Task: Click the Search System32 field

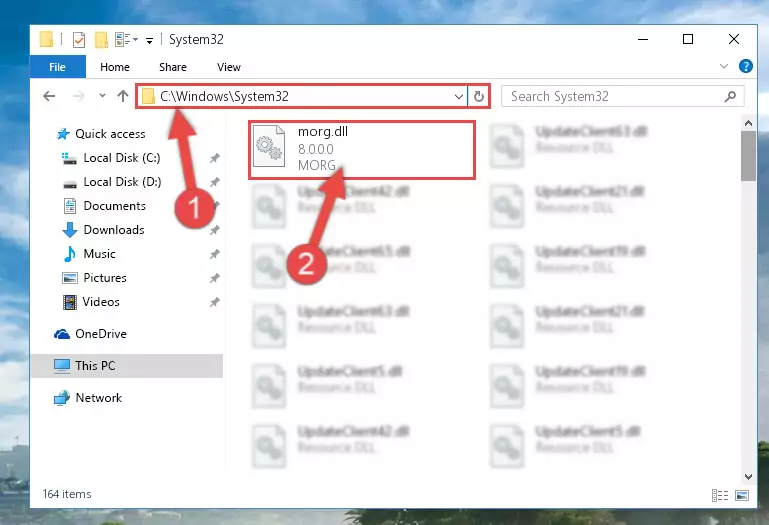Action: [x=622, y=96]
